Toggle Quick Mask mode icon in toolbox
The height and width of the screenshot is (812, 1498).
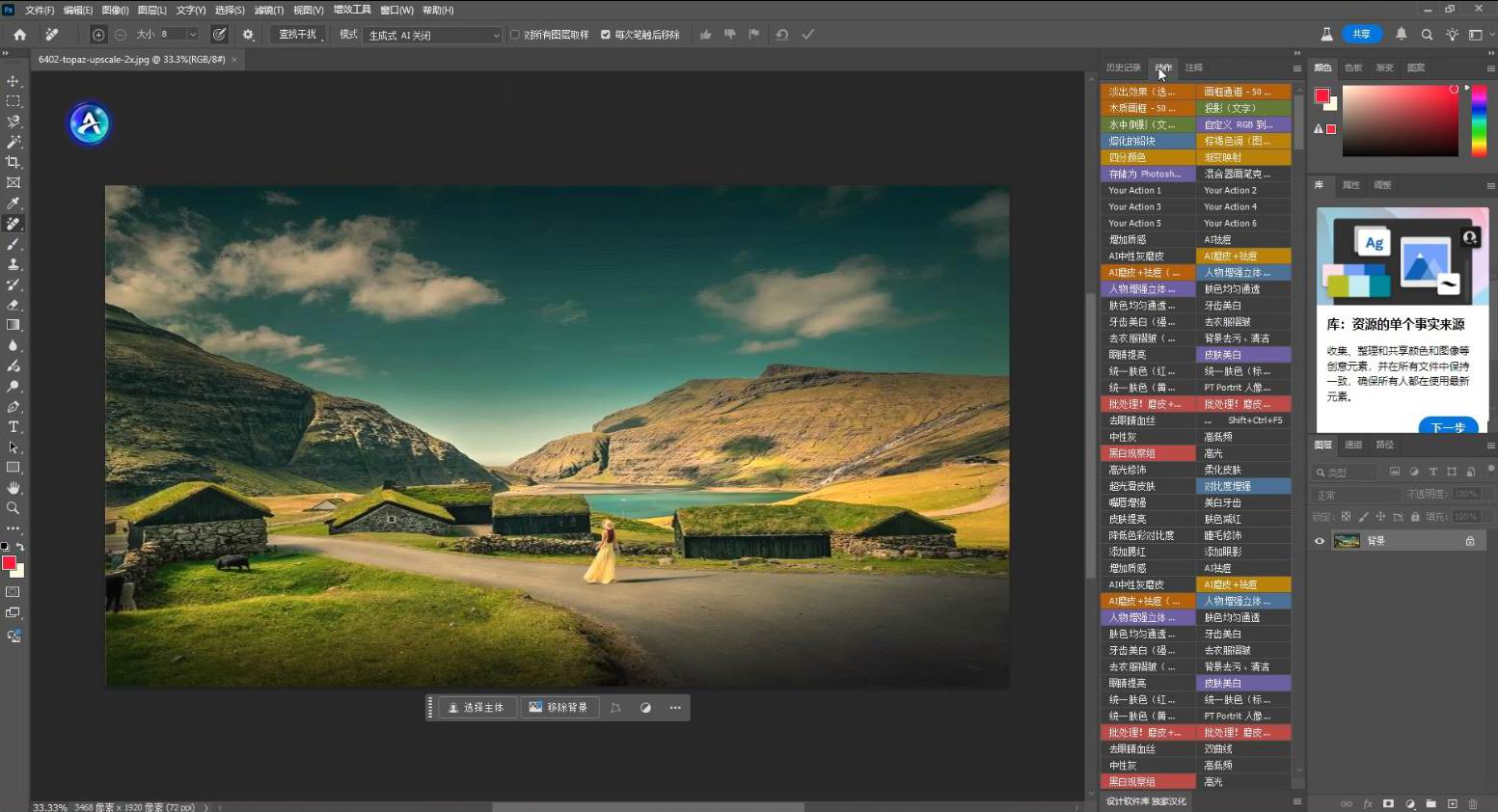click(14, 591)
